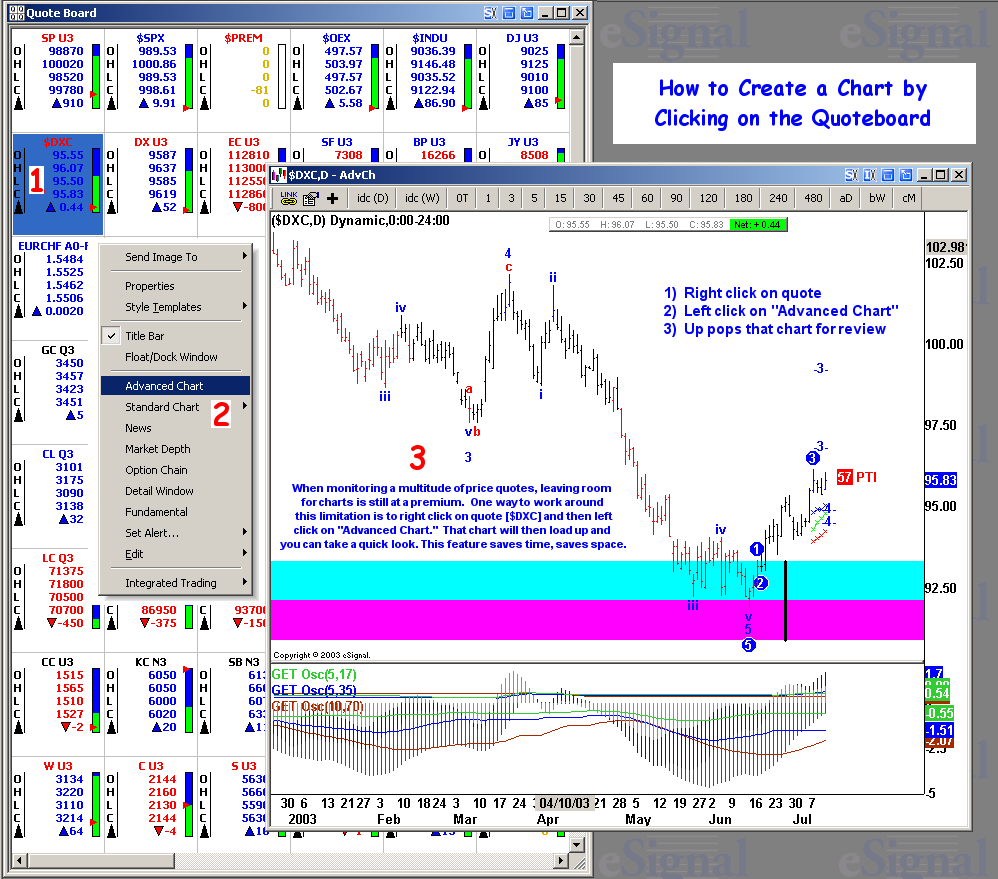Select the $INDU quote symbol

tap(430, 38)
